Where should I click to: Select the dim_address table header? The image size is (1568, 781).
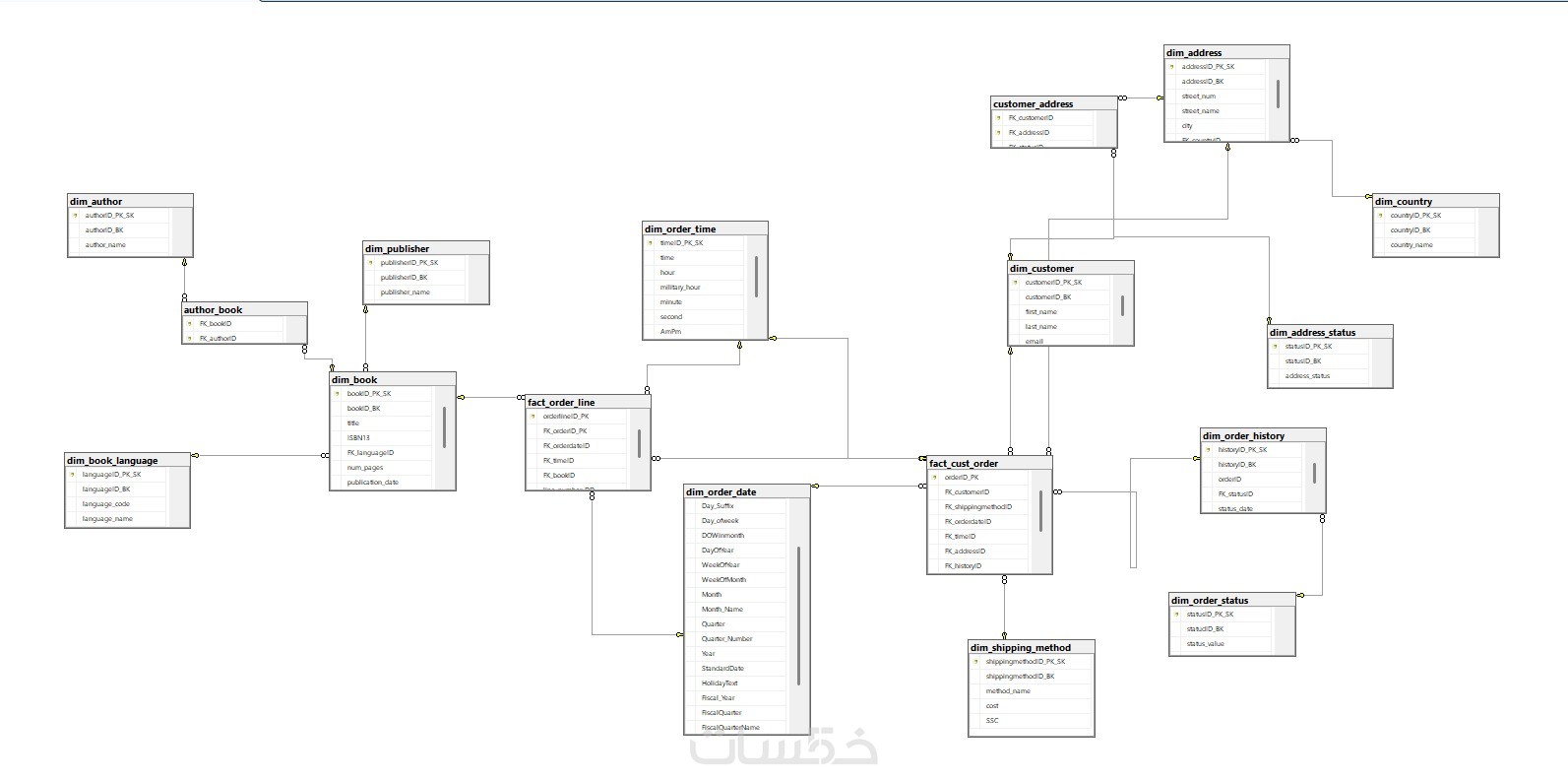click(x=1226, y=52)
